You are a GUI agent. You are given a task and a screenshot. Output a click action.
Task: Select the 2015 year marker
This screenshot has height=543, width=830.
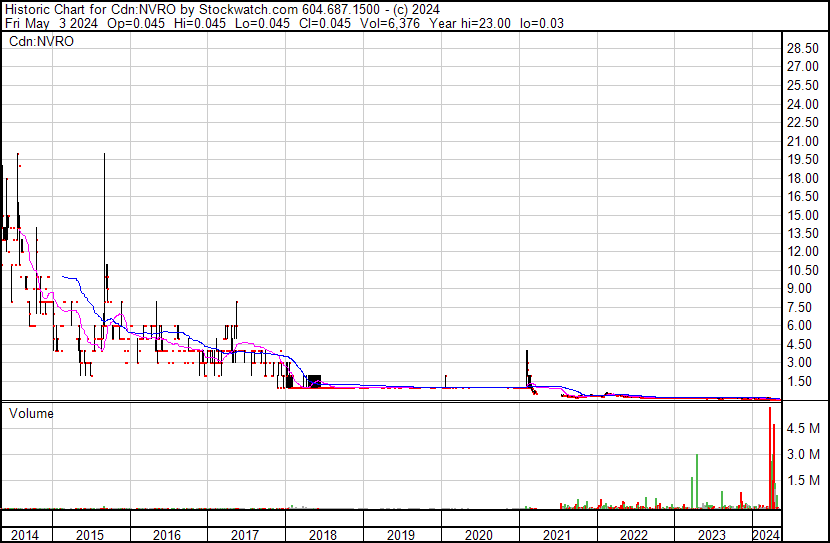[x=91, y=535]
